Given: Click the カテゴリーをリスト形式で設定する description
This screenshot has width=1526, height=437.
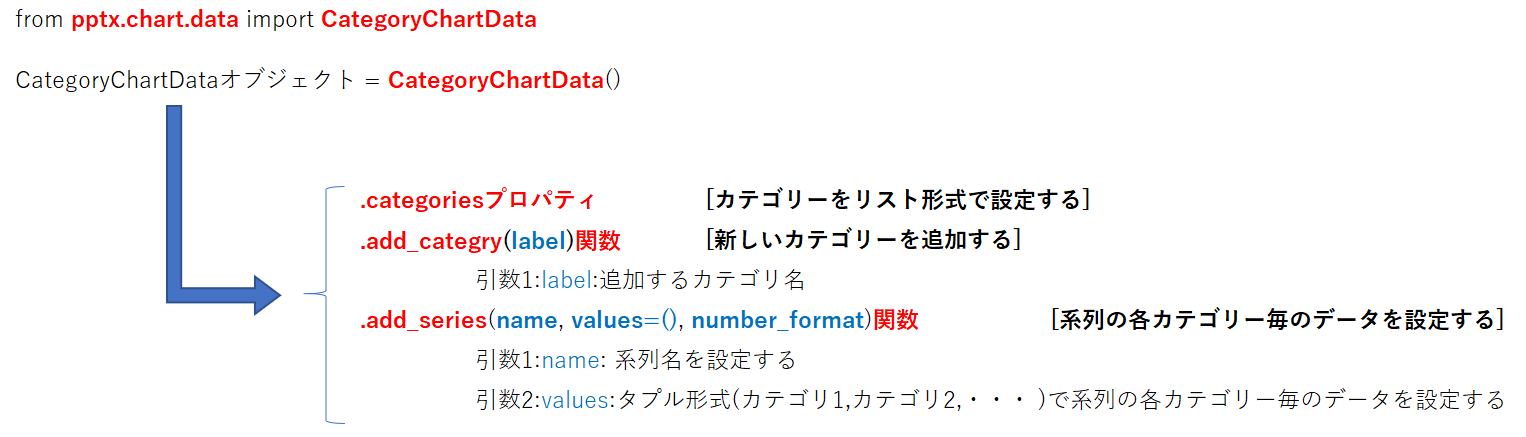Looking at the screenshot, I should pyautogui.click(x=897, y=199).
